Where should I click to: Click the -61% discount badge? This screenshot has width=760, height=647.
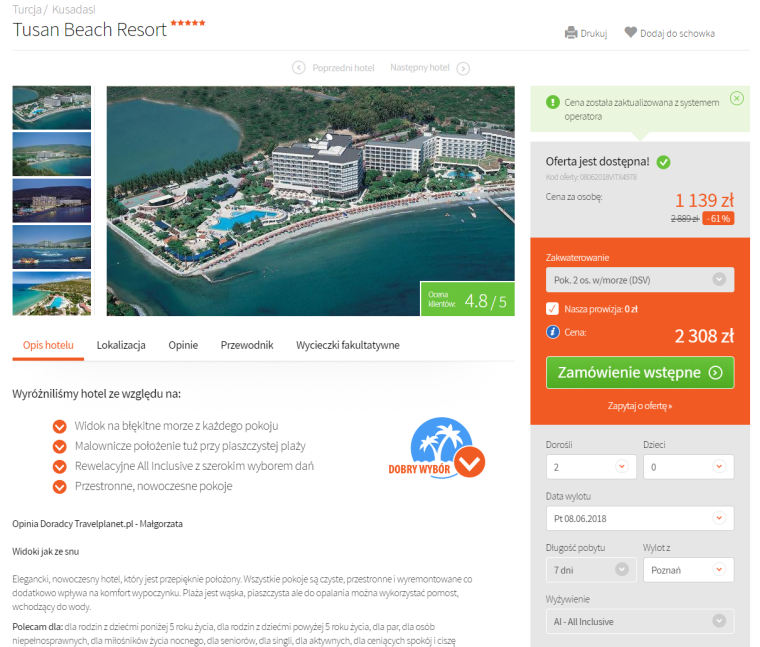[718, 219]
